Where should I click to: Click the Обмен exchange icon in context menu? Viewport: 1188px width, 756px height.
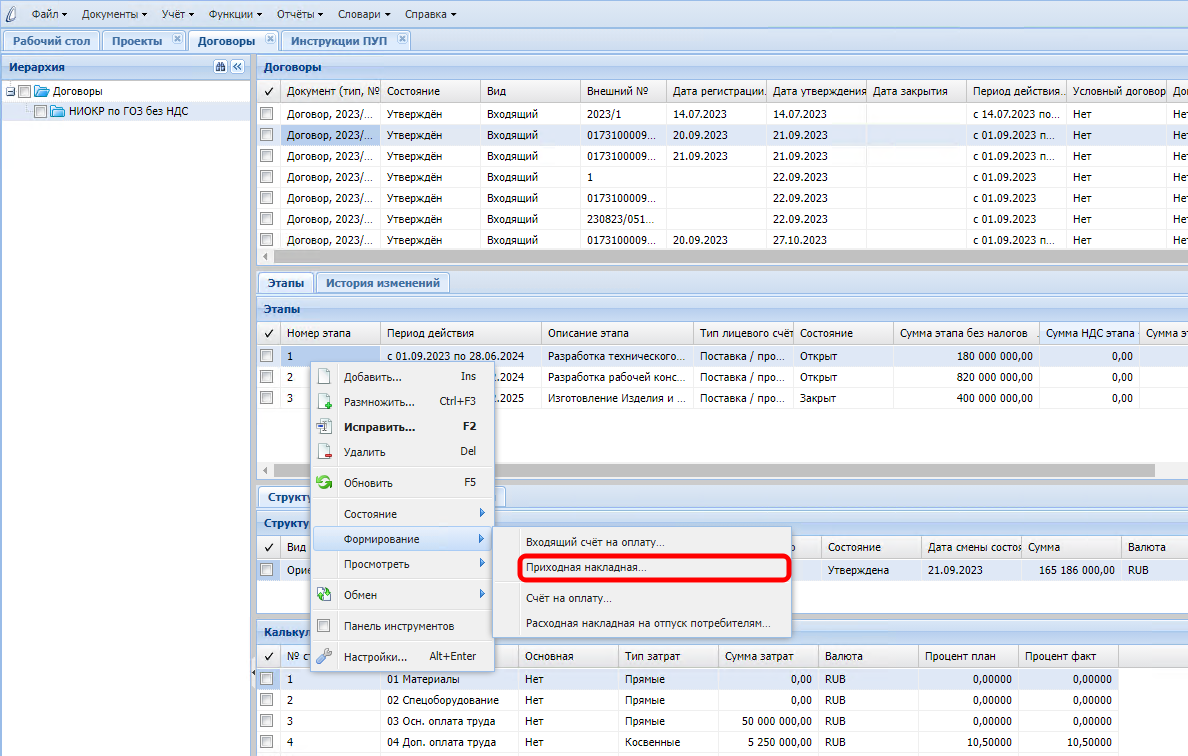(x=324, y=595)
